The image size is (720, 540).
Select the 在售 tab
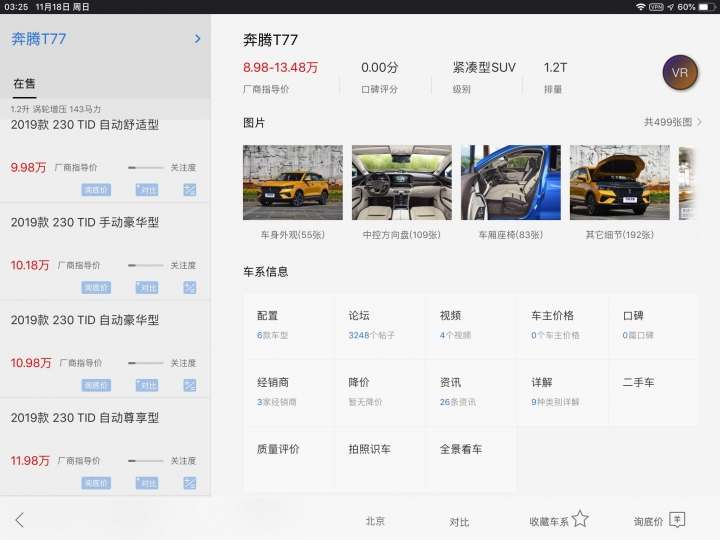[x=24, y=84]
